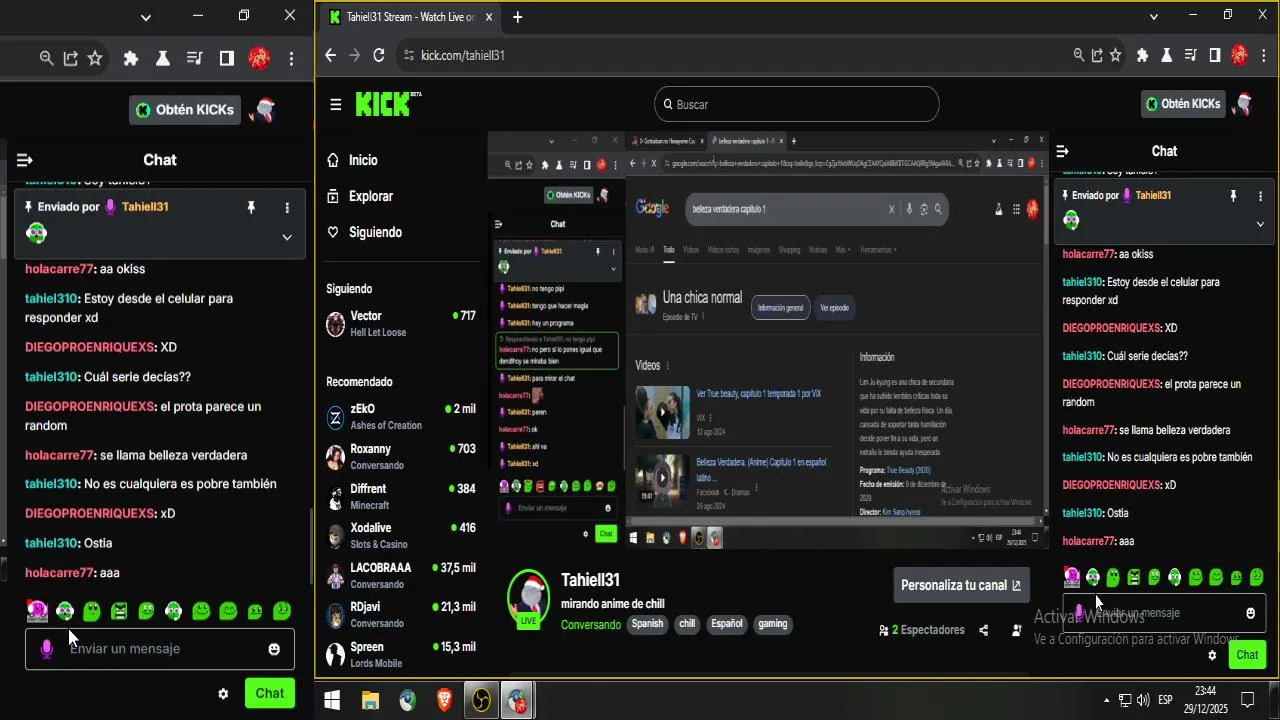Click the green KICK logo
This screenshot has width=1280, height=720.
[384, 104]
